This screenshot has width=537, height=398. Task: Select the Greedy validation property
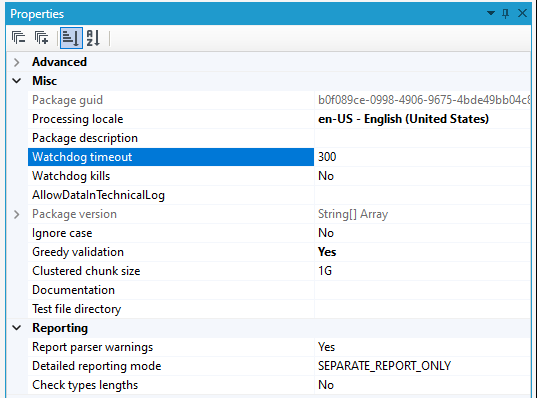(171, 252)
